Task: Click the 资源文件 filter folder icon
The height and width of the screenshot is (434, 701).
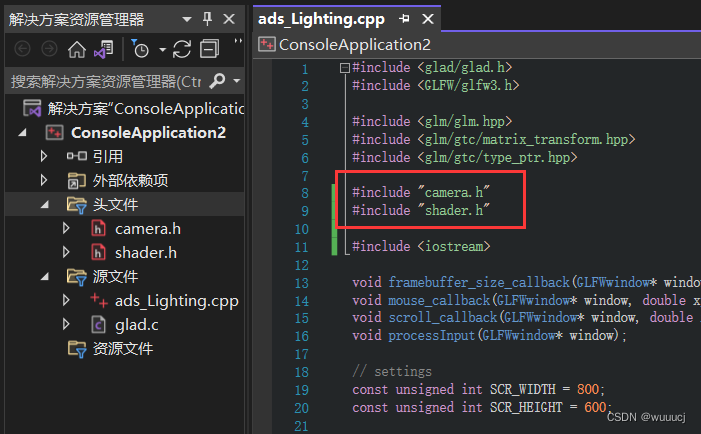Action: [x=76, y=349]
